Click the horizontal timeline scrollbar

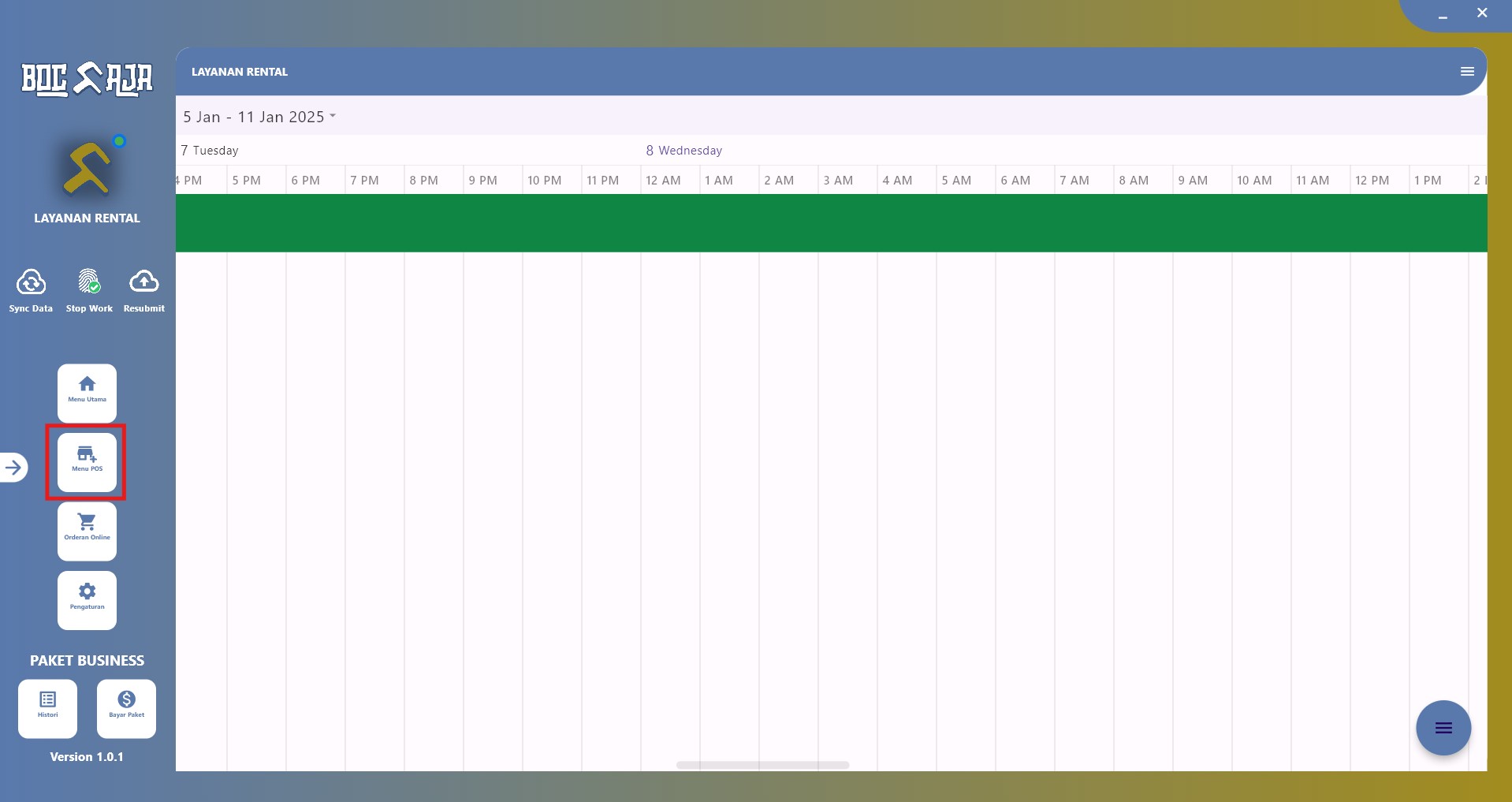[x=762, y=765]
